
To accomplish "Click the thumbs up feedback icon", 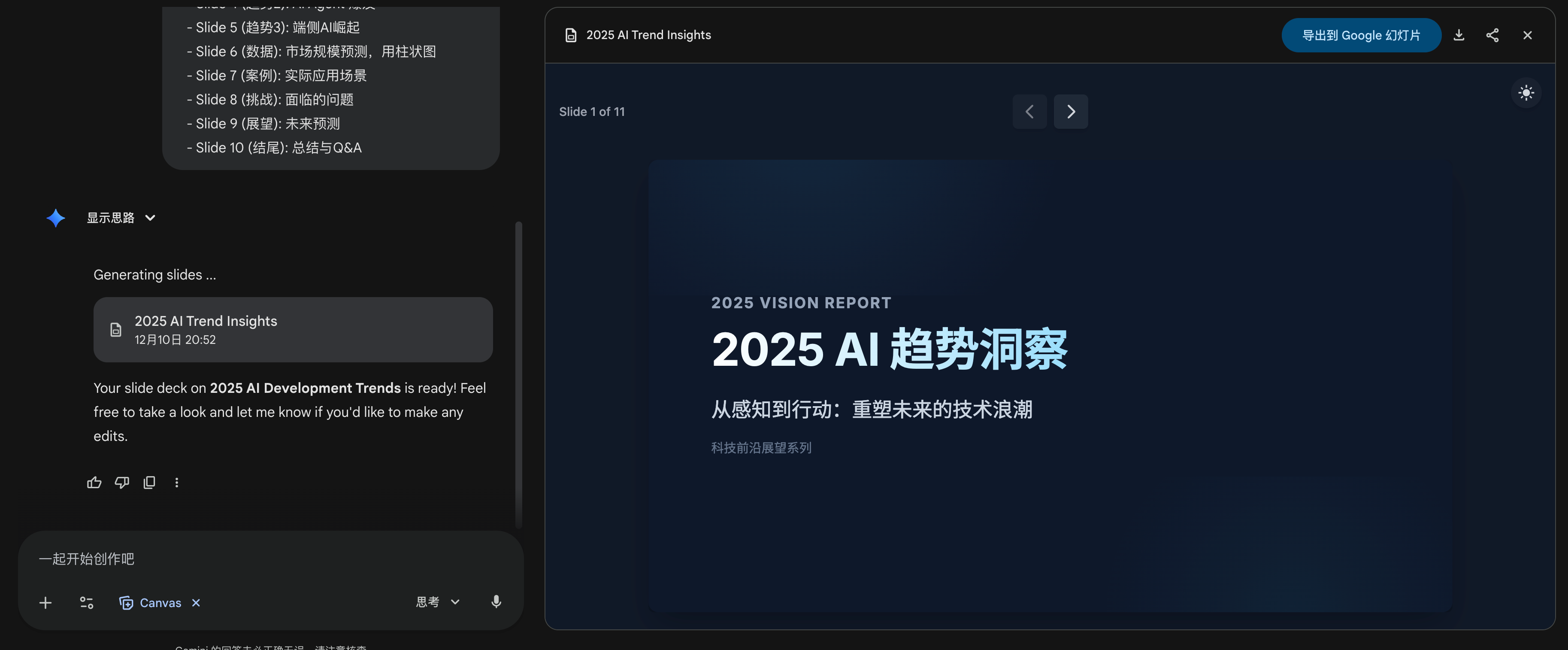I will [94, 483].
